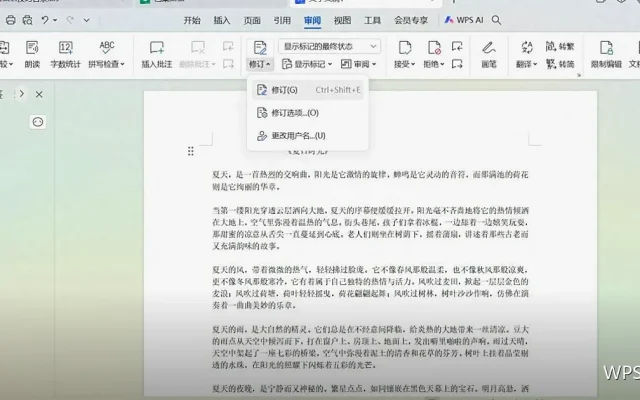Click the side panel expand arrow icon
The height and width of the screenshot is (400, 640).
tap(22, 94)
